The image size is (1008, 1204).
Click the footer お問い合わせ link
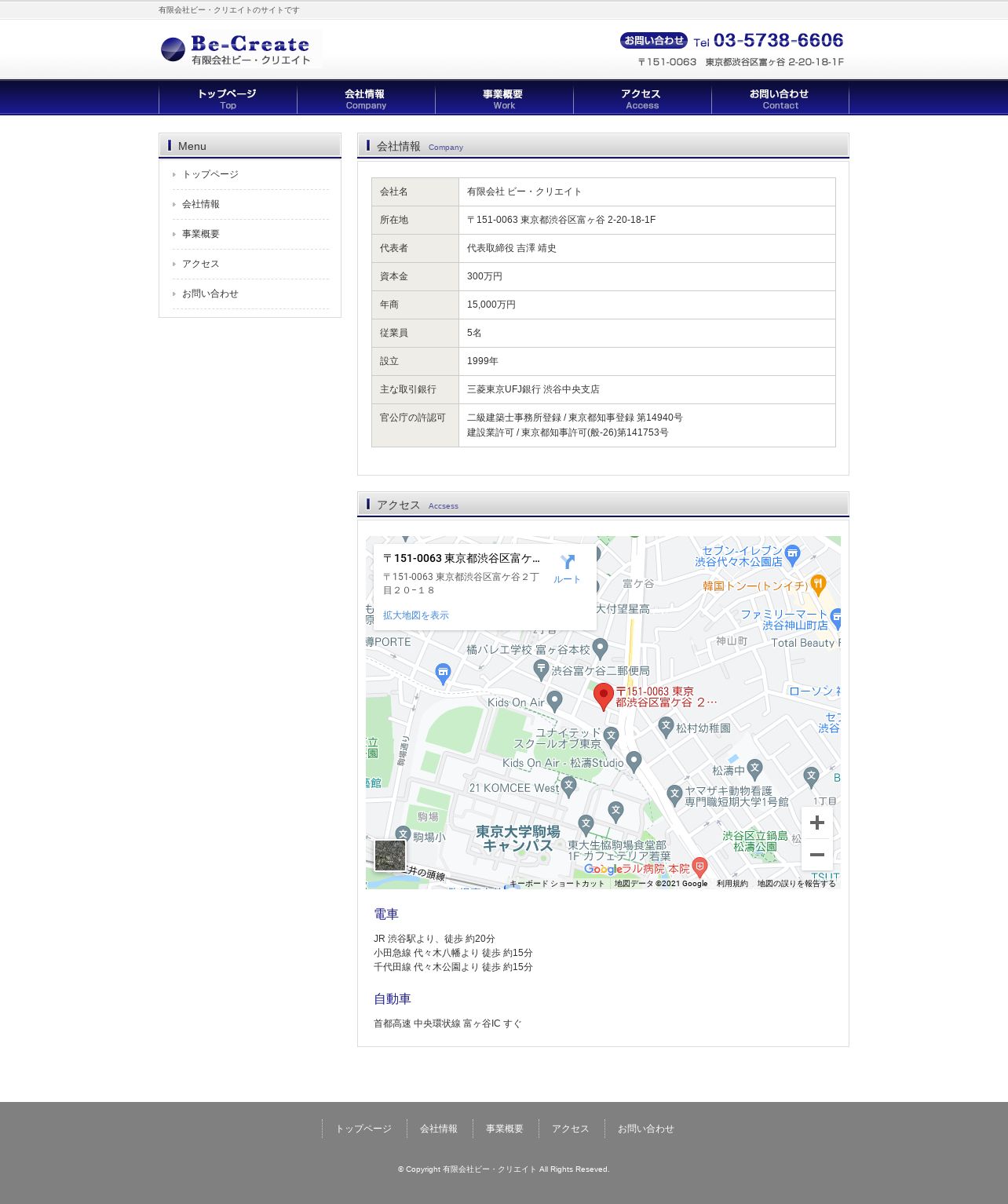[646, 1129]
